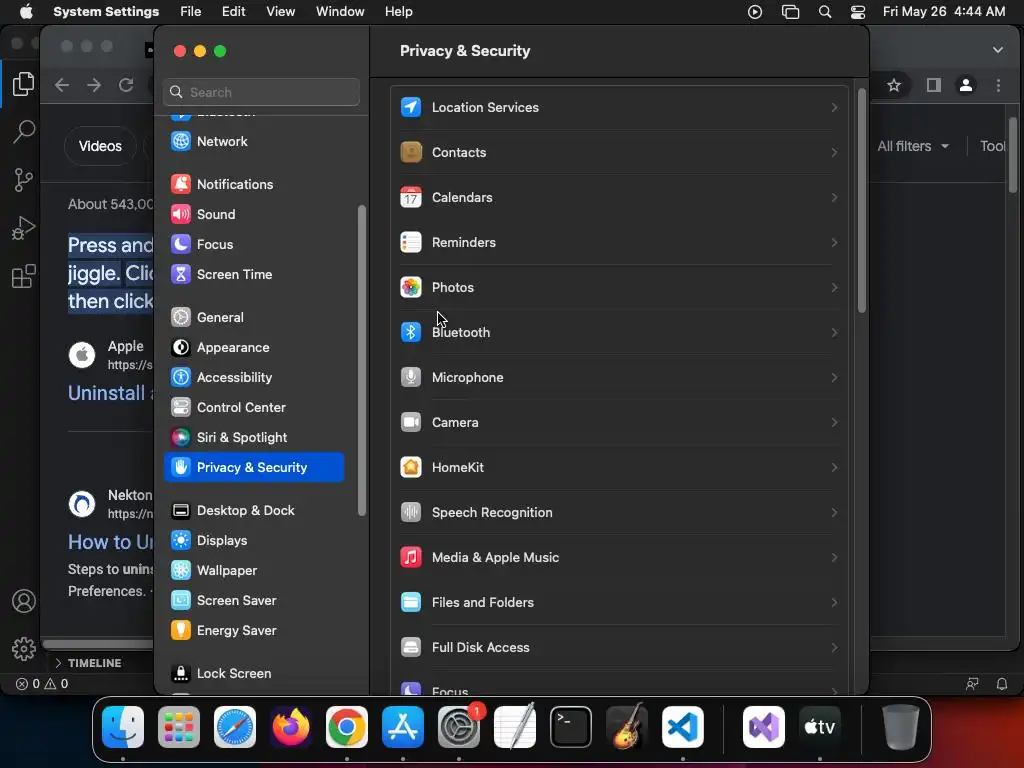Open Bluetooth privacy row
This screenshot has width=1024, height=768.
click(x=619, y=332)
